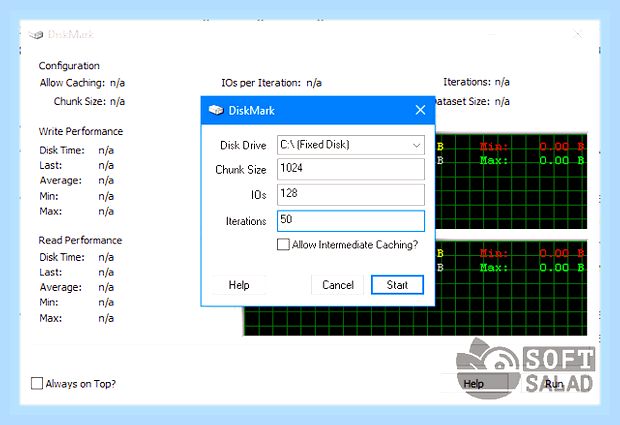Enable Allow Intermediate Caching checkbox
Viewport: 620px width, 425px height.
283,245
